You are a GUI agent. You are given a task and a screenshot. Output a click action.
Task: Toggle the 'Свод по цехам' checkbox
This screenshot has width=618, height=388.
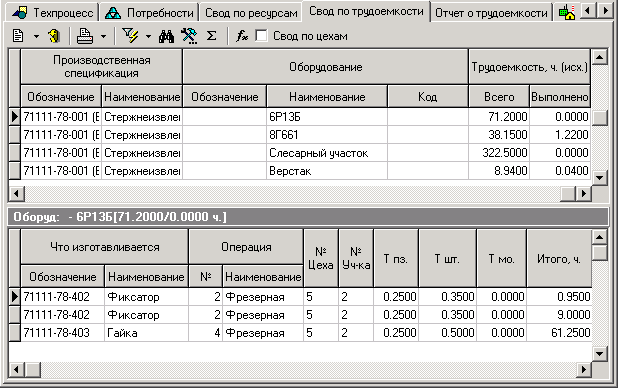coord(261,36)
